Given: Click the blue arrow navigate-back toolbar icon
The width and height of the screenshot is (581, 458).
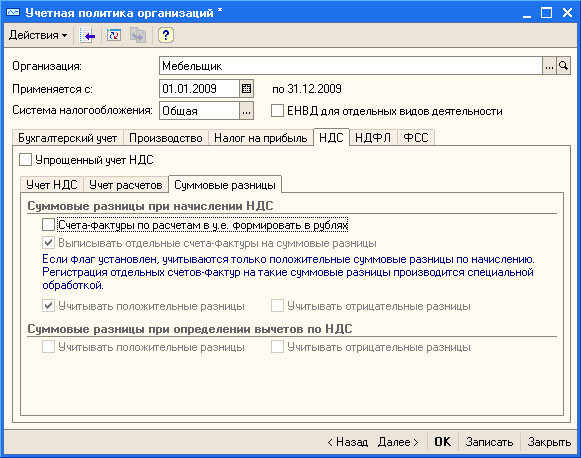Looking at the screenshot, I should point(87,36).
